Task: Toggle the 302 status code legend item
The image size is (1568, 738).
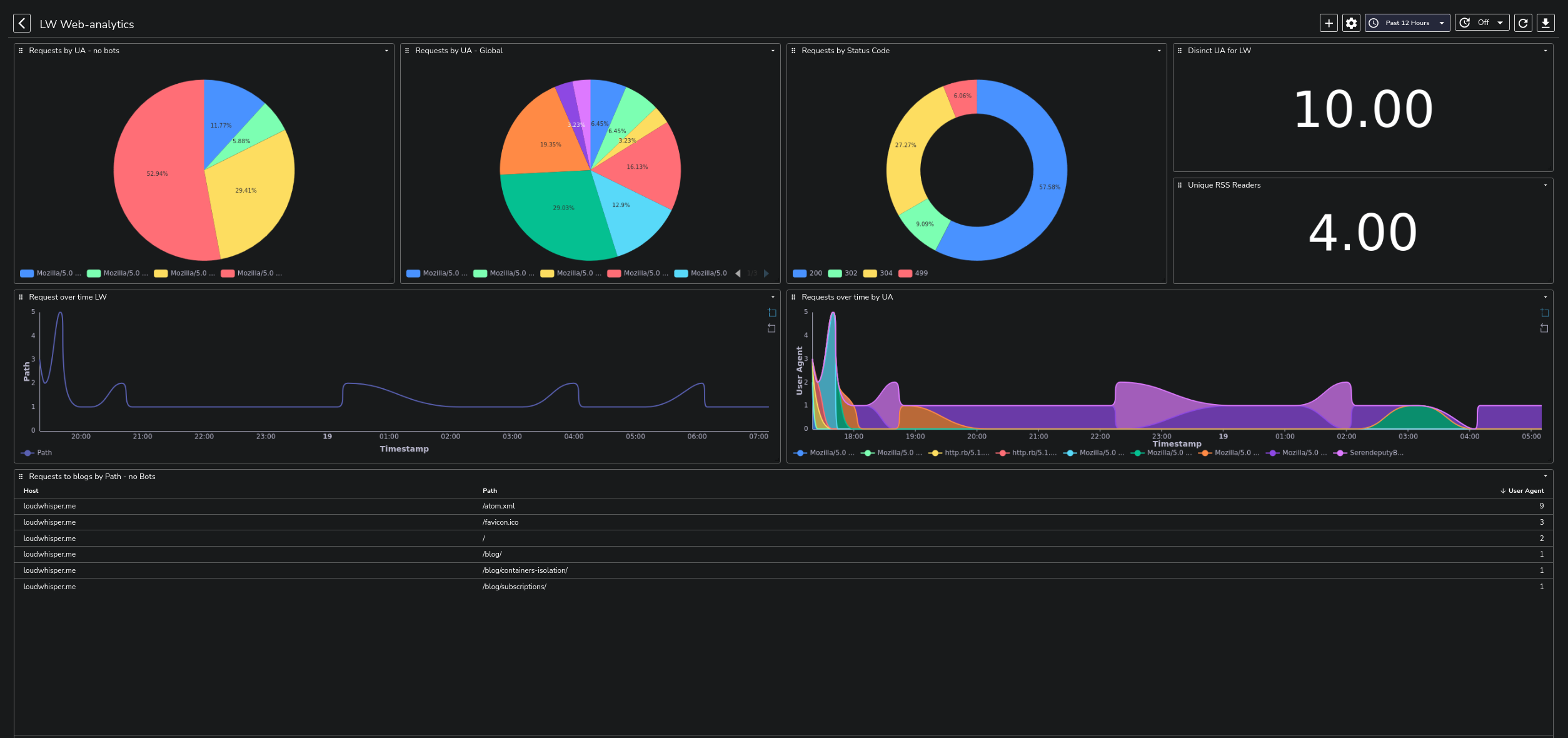Action: [843, 273]
